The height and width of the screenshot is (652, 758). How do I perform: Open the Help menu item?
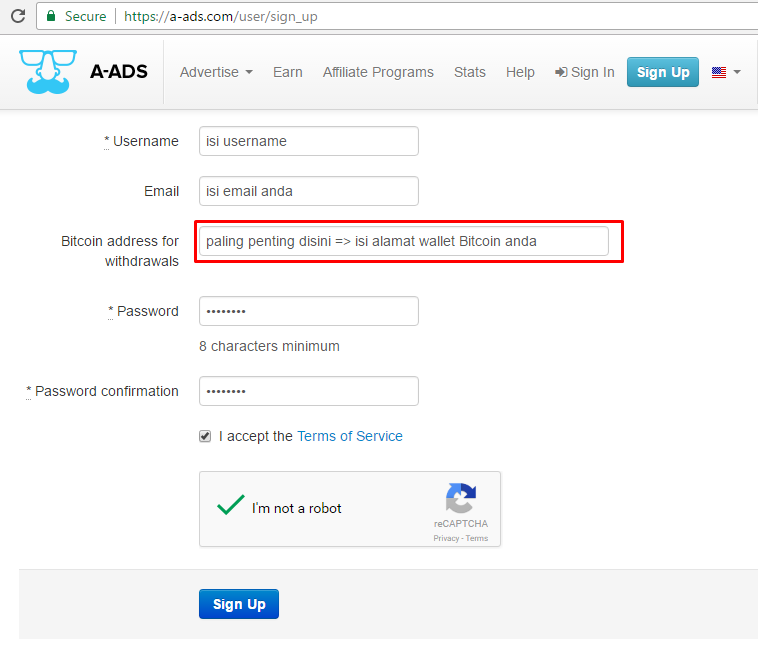coord(520,72)
